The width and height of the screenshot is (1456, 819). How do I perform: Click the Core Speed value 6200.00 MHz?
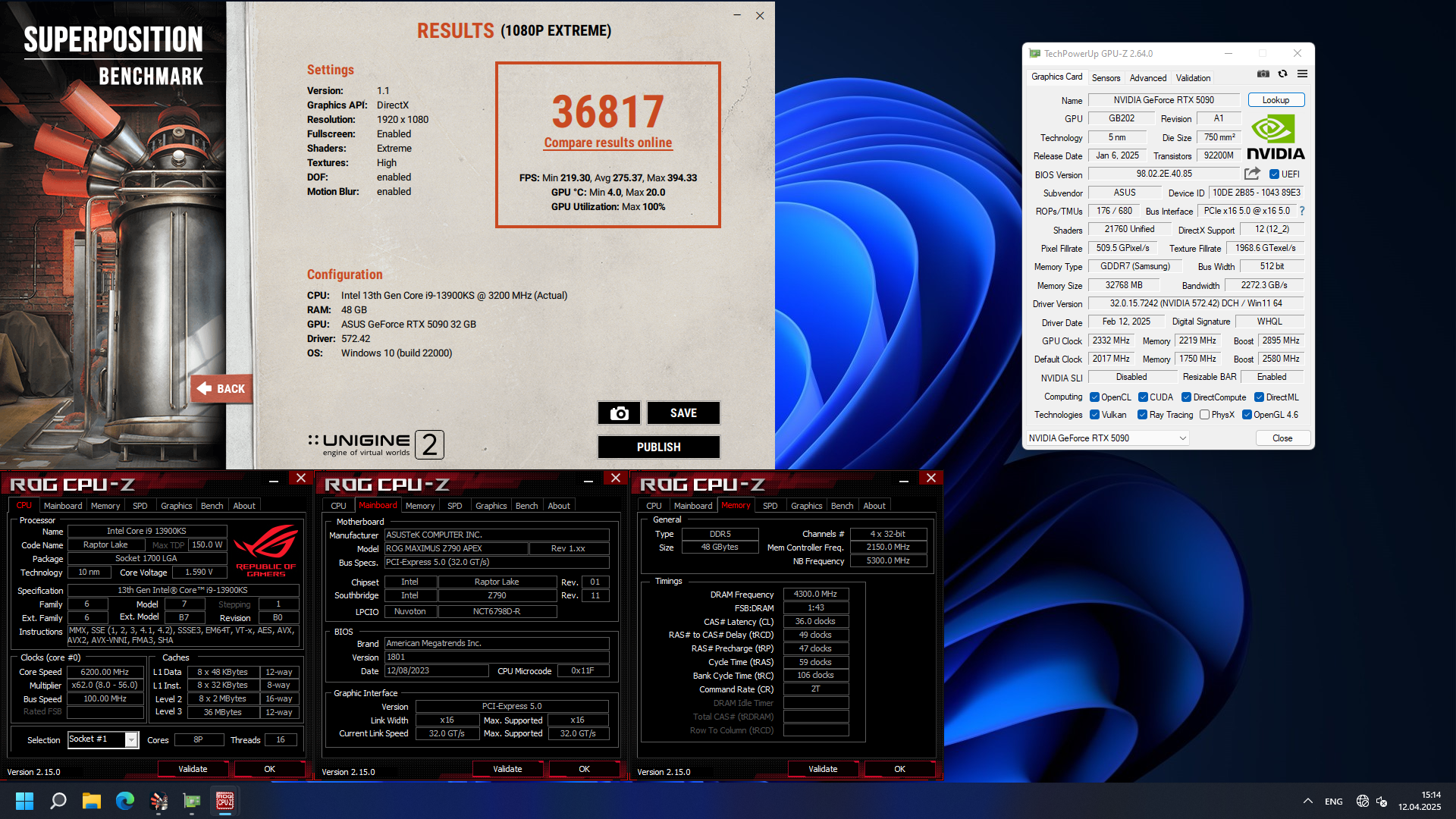pyautogui.click(x=105, y=672)
